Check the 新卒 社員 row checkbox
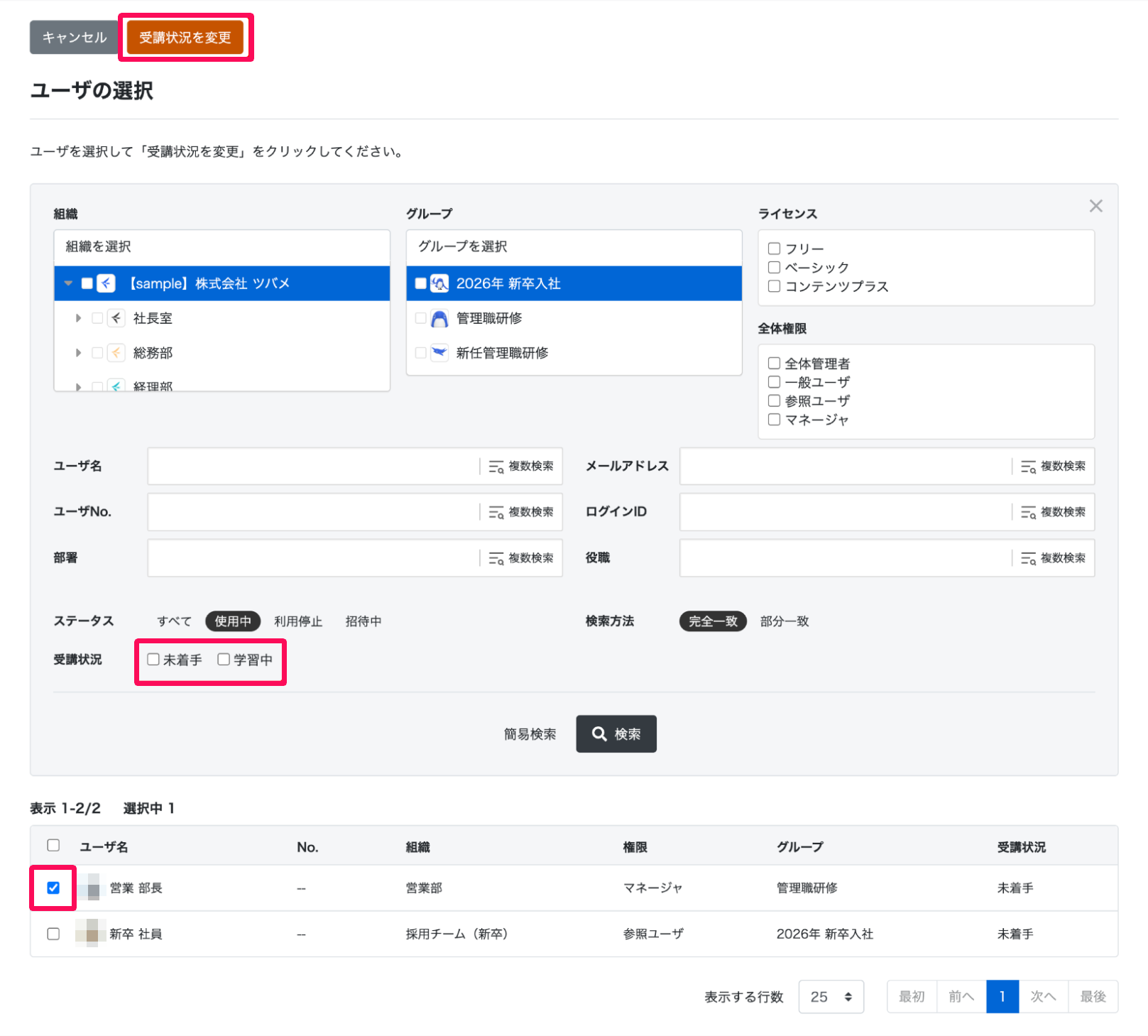The width and height of the screenshot is (1148, 1036). 53,934
